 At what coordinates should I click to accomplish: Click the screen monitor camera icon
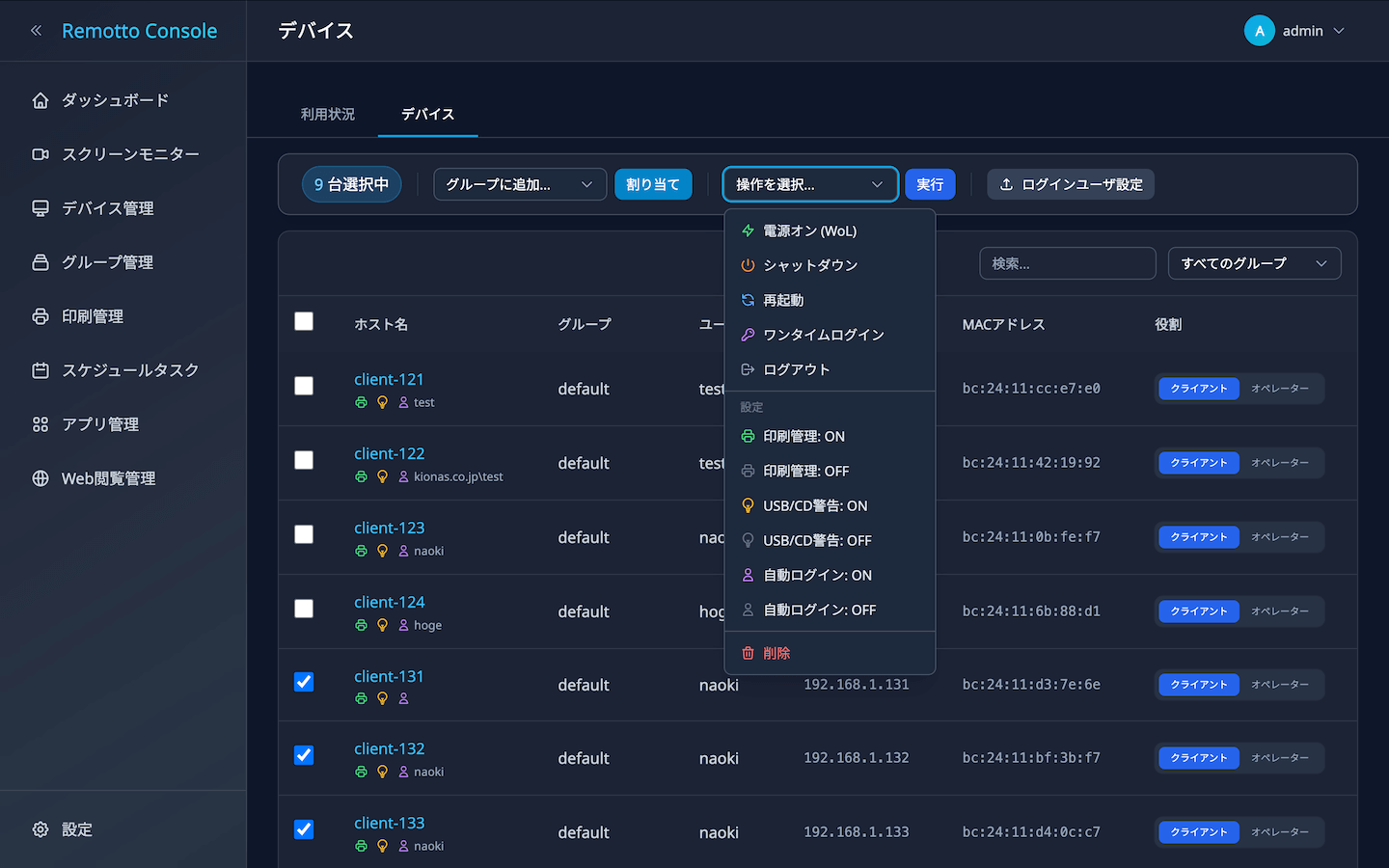click(x=41, y=154)
